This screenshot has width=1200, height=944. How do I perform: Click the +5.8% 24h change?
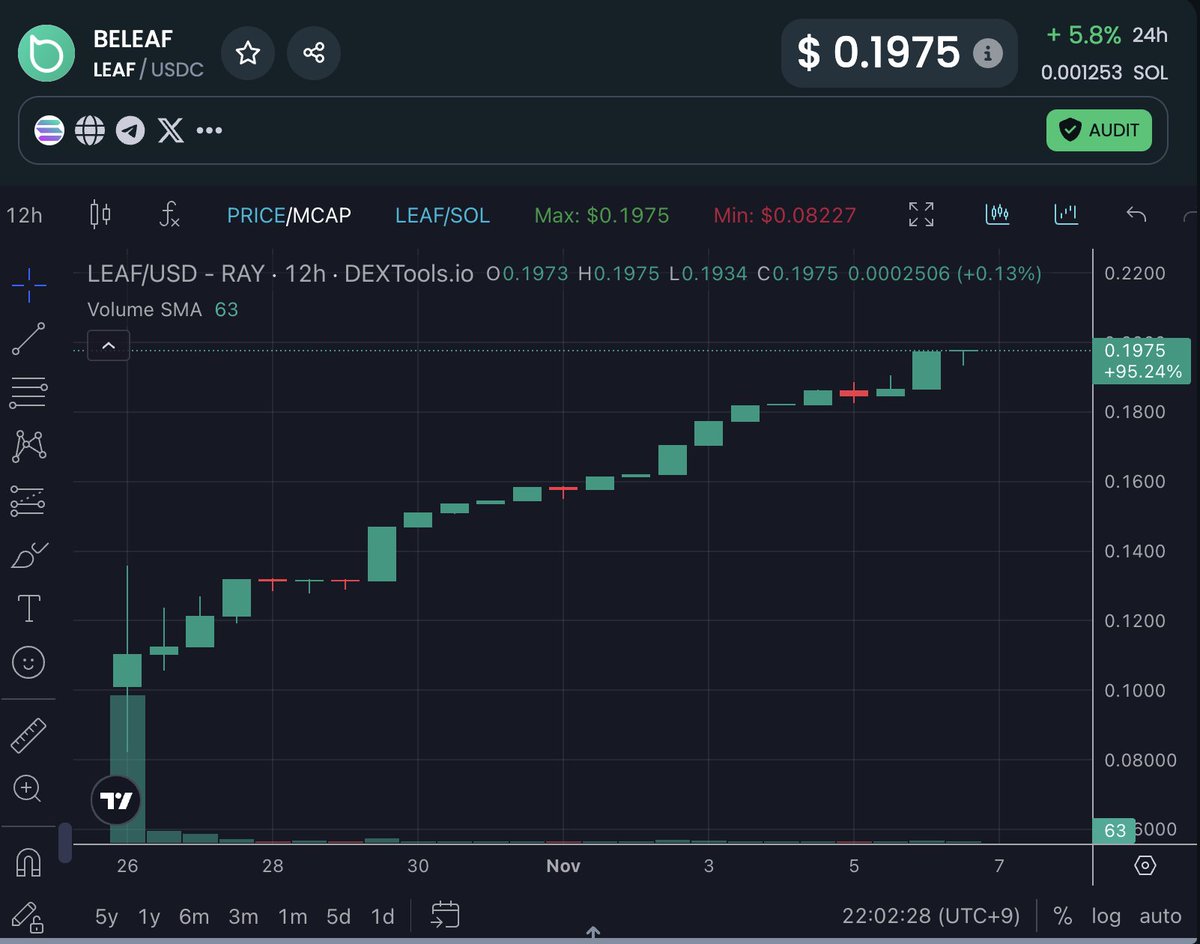coord(1083,36)
